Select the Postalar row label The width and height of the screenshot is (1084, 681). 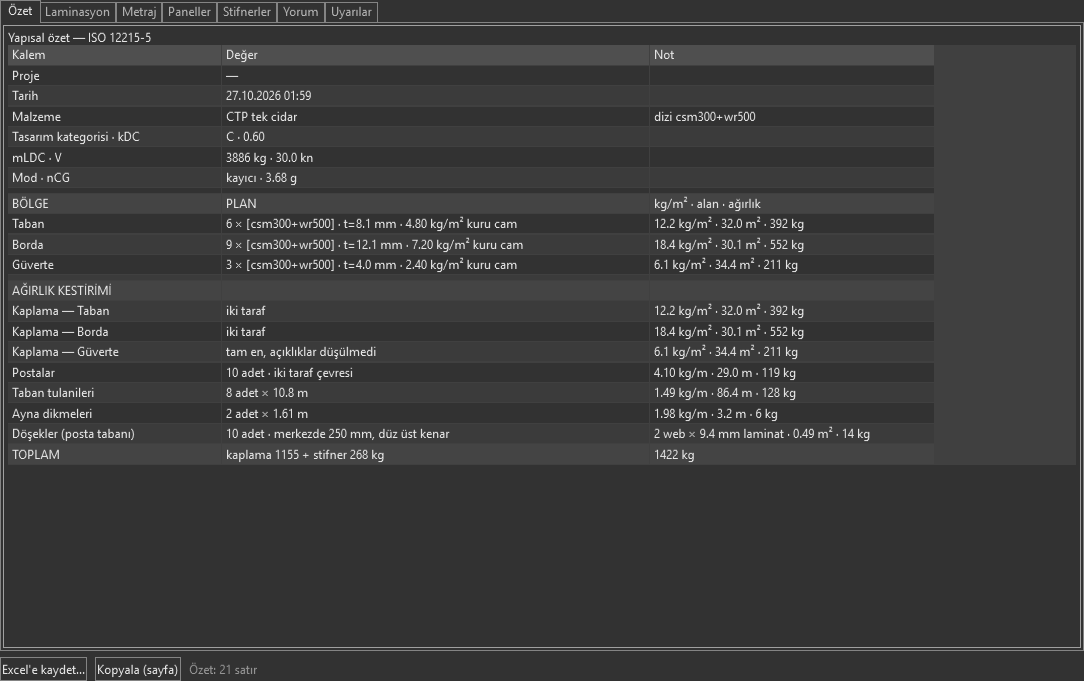coord(115,373)
